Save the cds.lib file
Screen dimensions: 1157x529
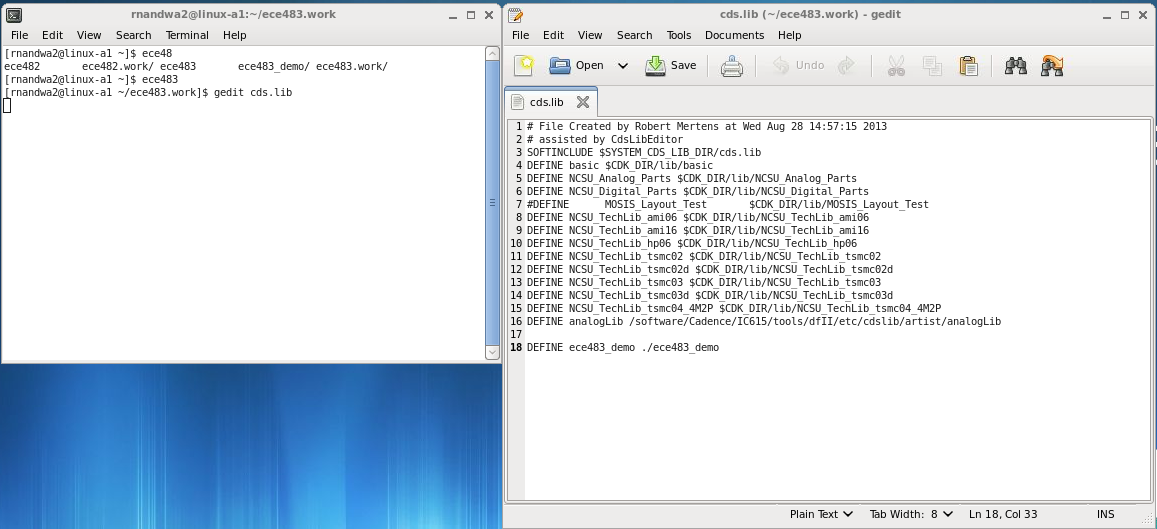click(x=671, y=66)
